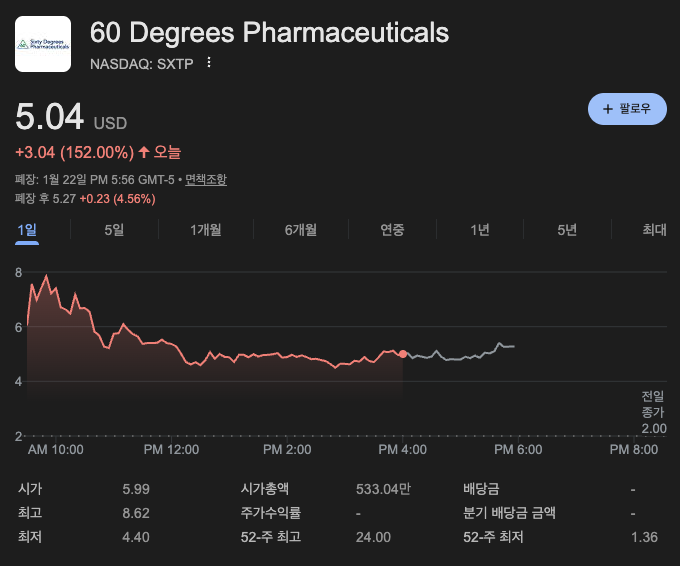Click the 시가 value 5.99
The height and width of the screenshot is (566, 680).
136,489
